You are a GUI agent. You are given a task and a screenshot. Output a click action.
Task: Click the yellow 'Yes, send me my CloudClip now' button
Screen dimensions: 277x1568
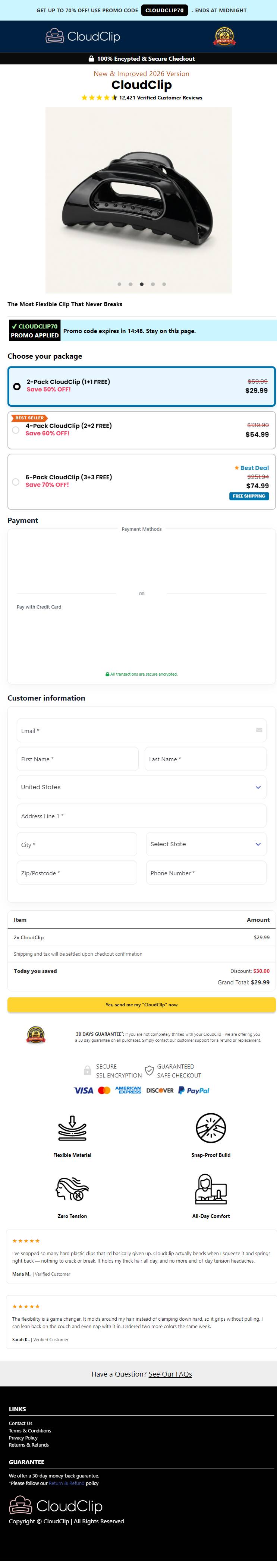point(141,1004)
